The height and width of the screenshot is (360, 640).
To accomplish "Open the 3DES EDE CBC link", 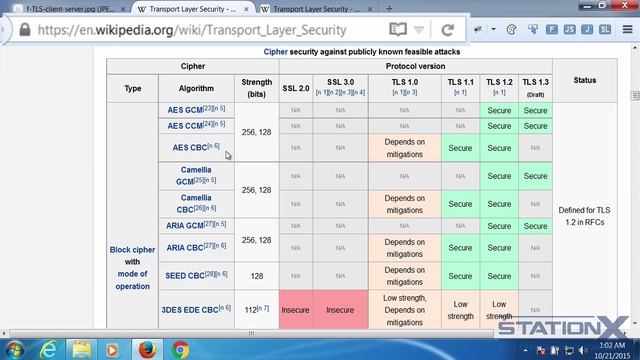I will click(x=190, y=310).
